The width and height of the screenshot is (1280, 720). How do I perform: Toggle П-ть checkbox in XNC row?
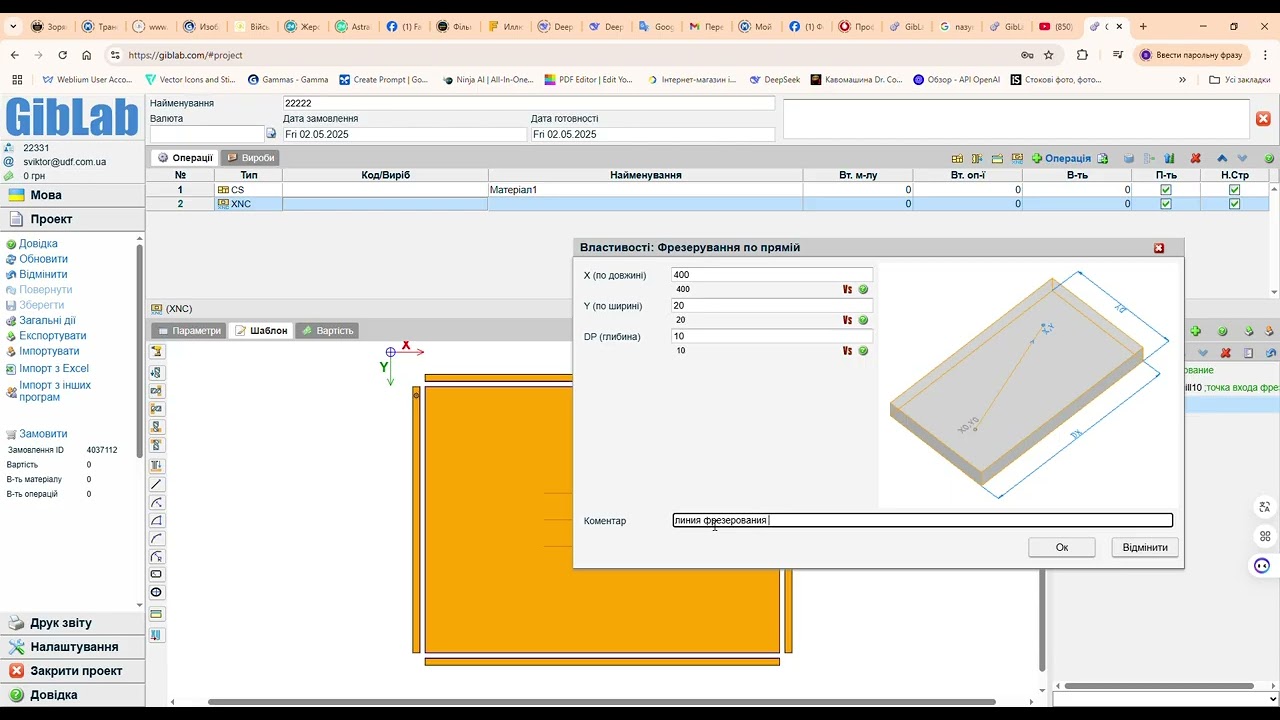tap(1166, 204)
